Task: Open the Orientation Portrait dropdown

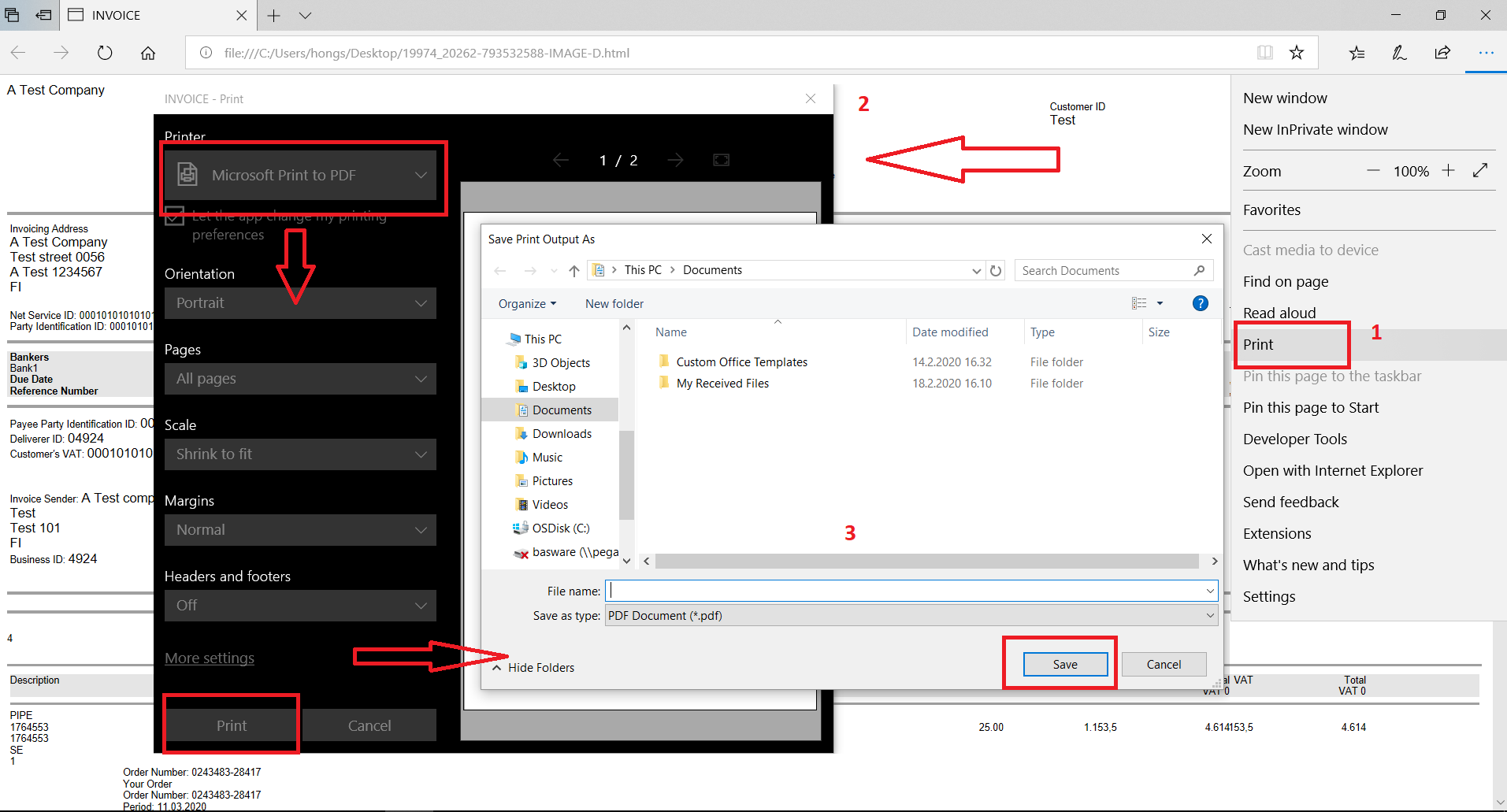Action: 300,303
